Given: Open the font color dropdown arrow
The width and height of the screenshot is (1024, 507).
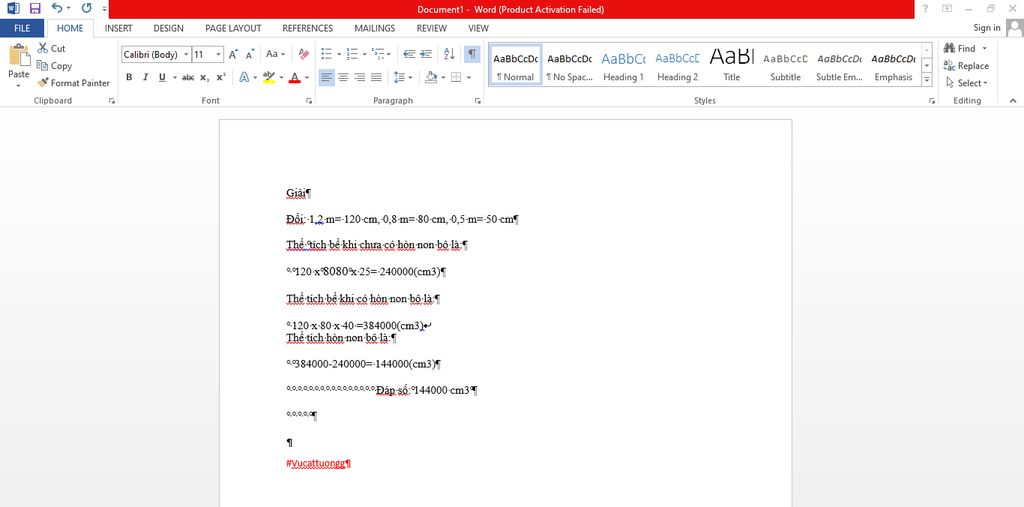Looking at the screenshot, I should [x=306, y=77].
